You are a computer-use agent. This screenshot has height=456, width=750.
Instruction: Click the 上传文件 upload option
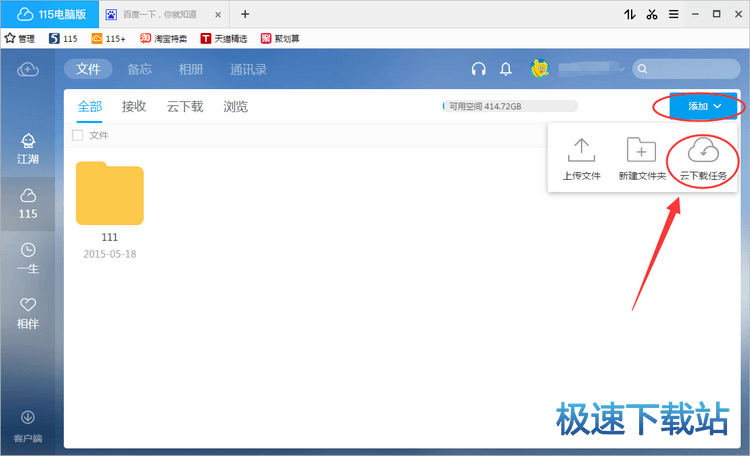[581, 160]
